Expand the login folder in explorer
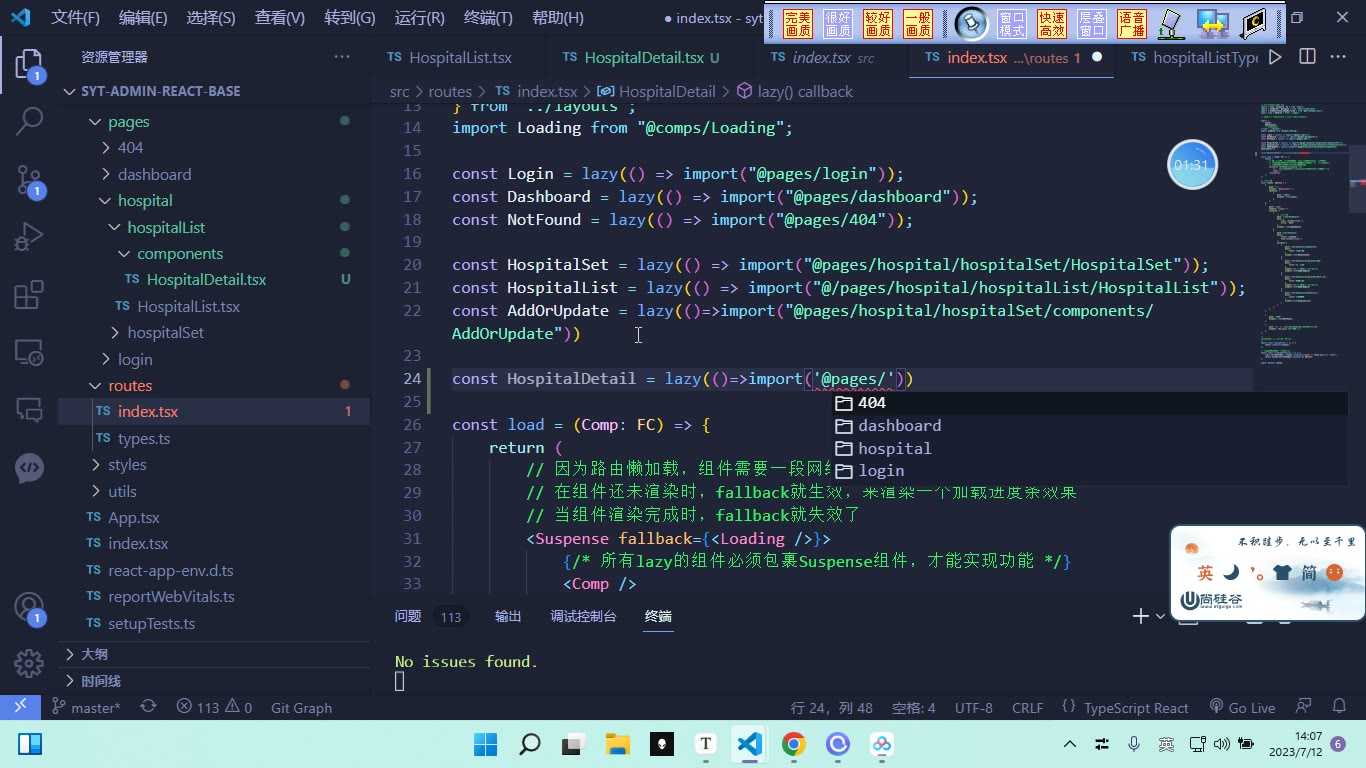The image size is (1366, 768). coord(134,359)
